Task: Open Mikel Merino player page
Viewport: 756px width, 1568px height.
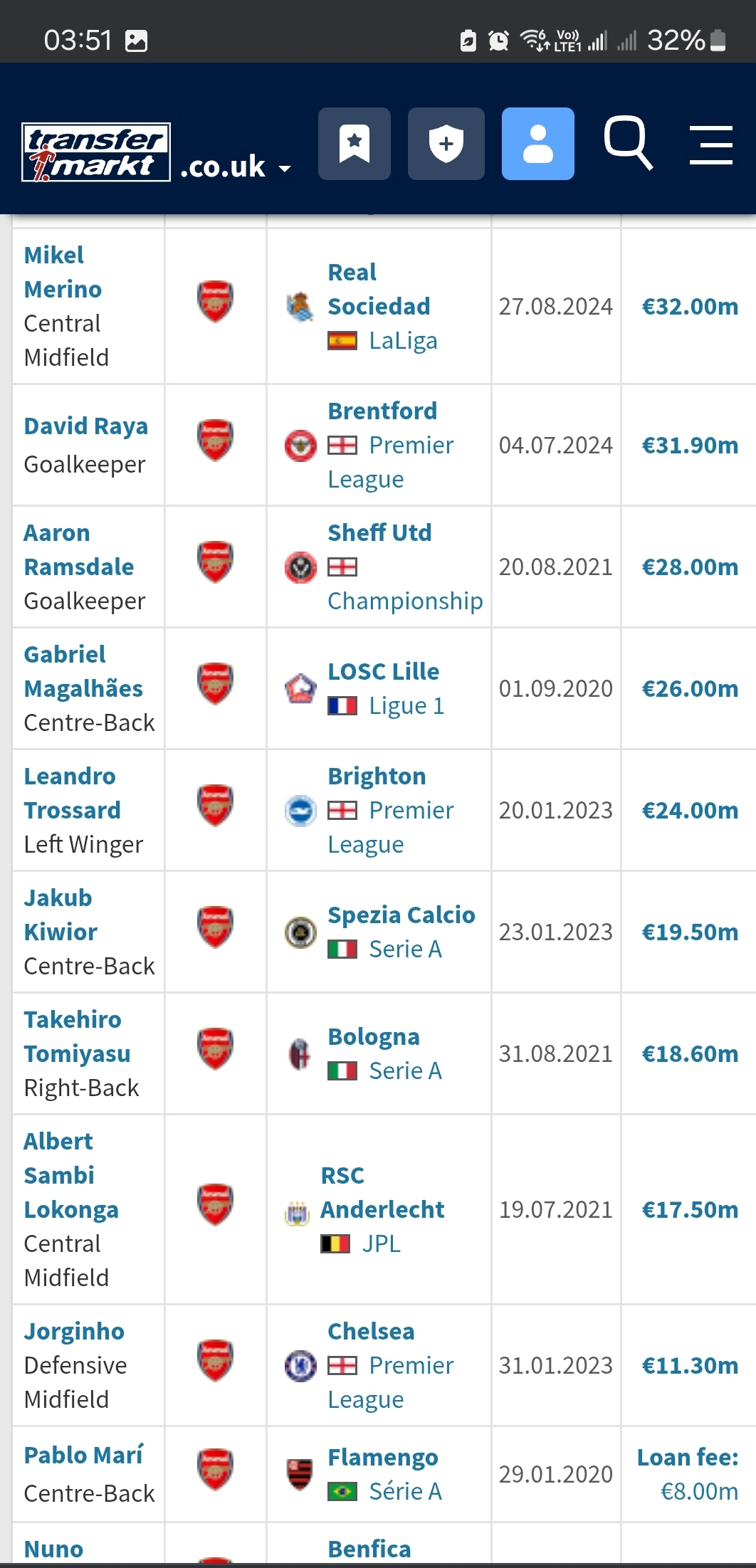Action: coord(63,272)
